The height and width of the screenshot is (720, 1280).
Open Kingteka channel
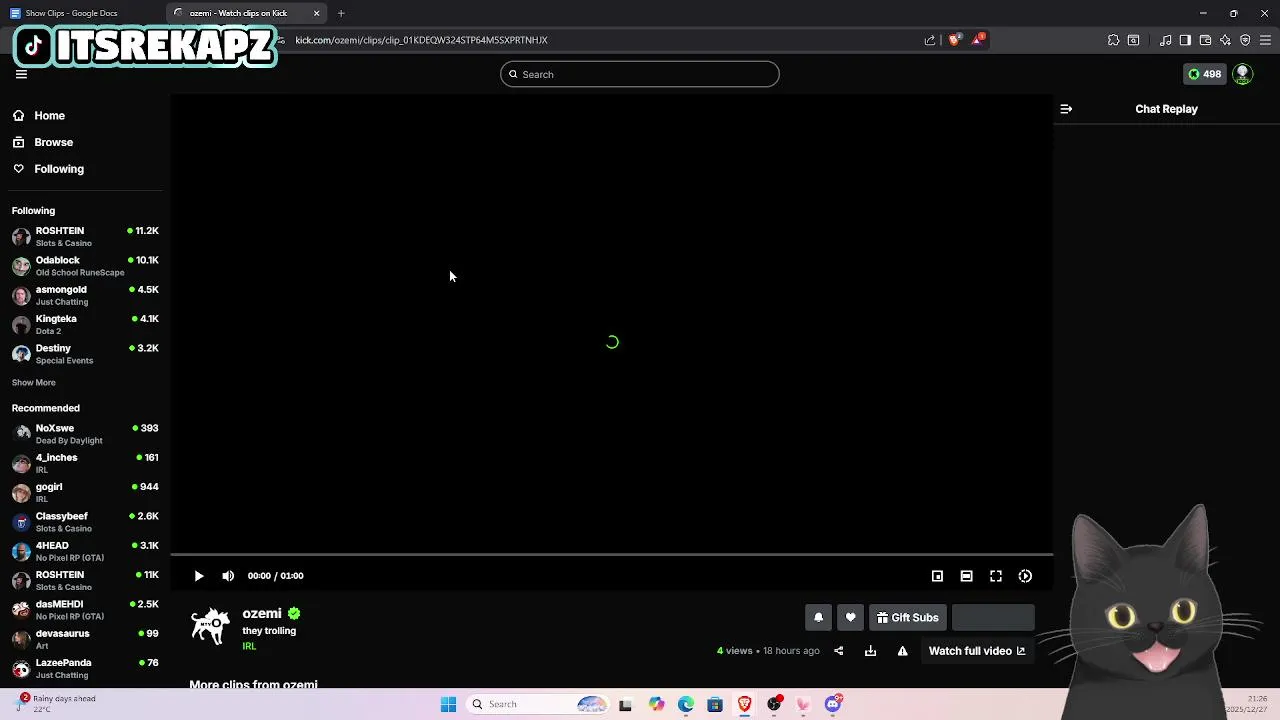tap(85, 324)
